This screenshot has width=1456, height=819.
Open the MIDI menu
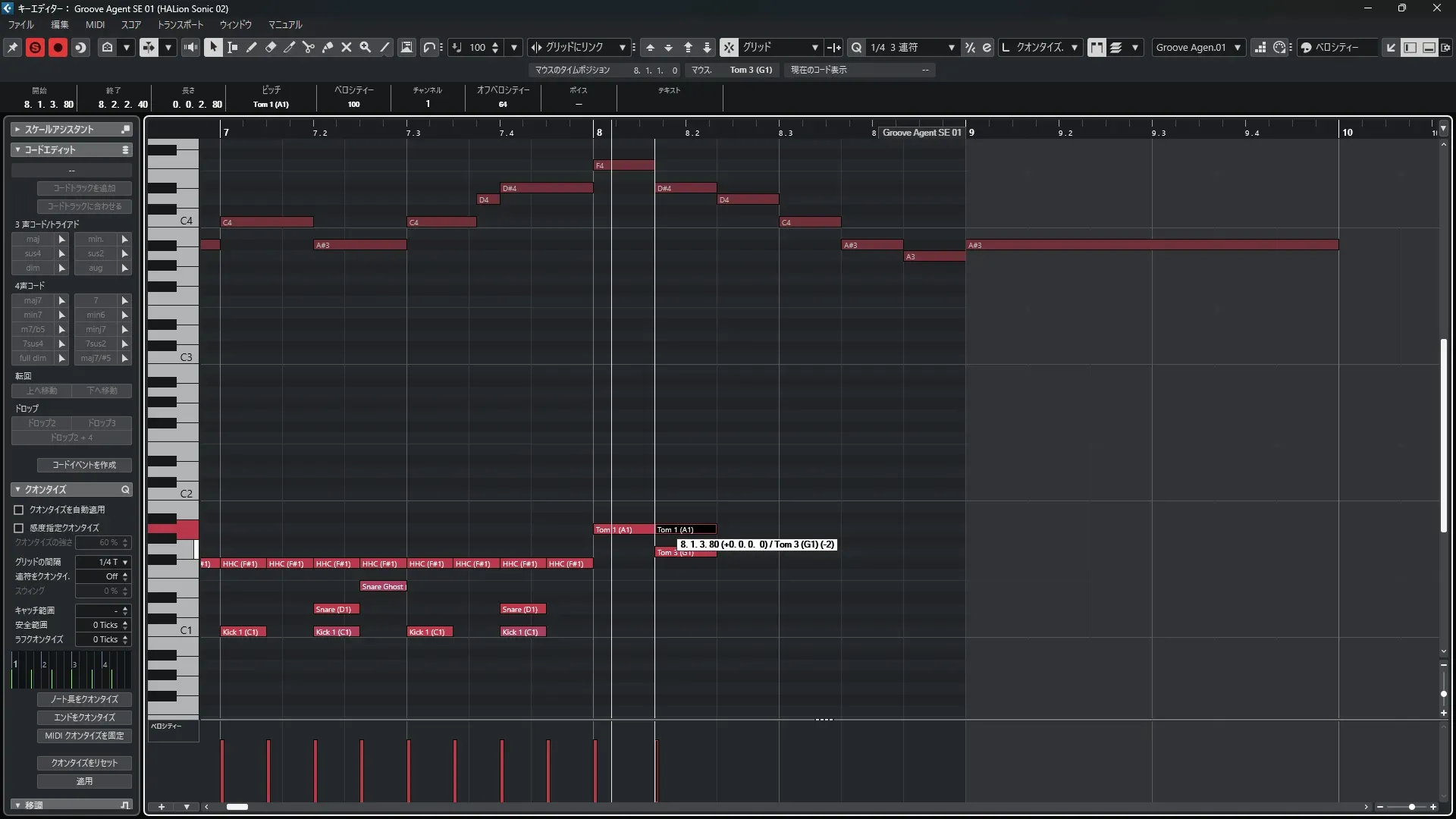pyautogui.click(x=95, y=24)
